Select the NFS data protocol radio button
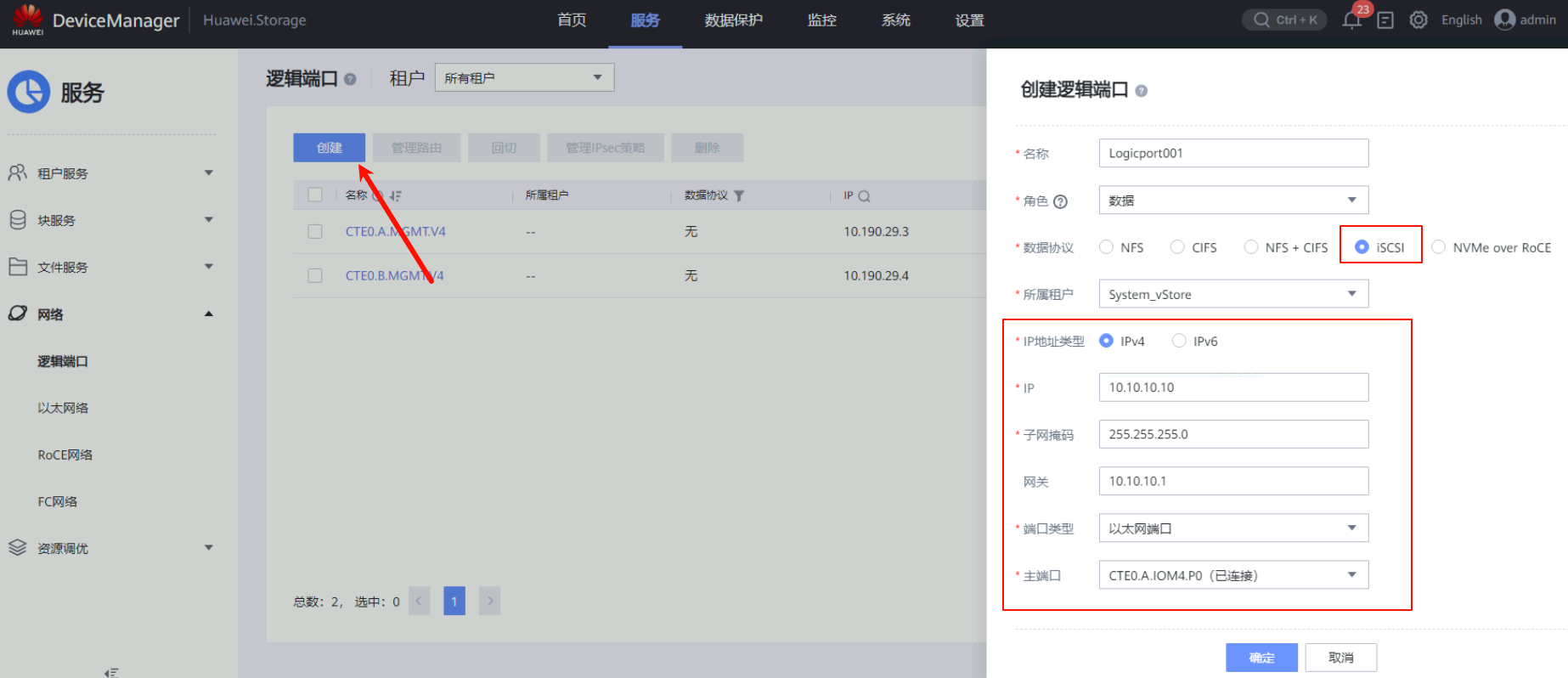 click(1106, 247)
